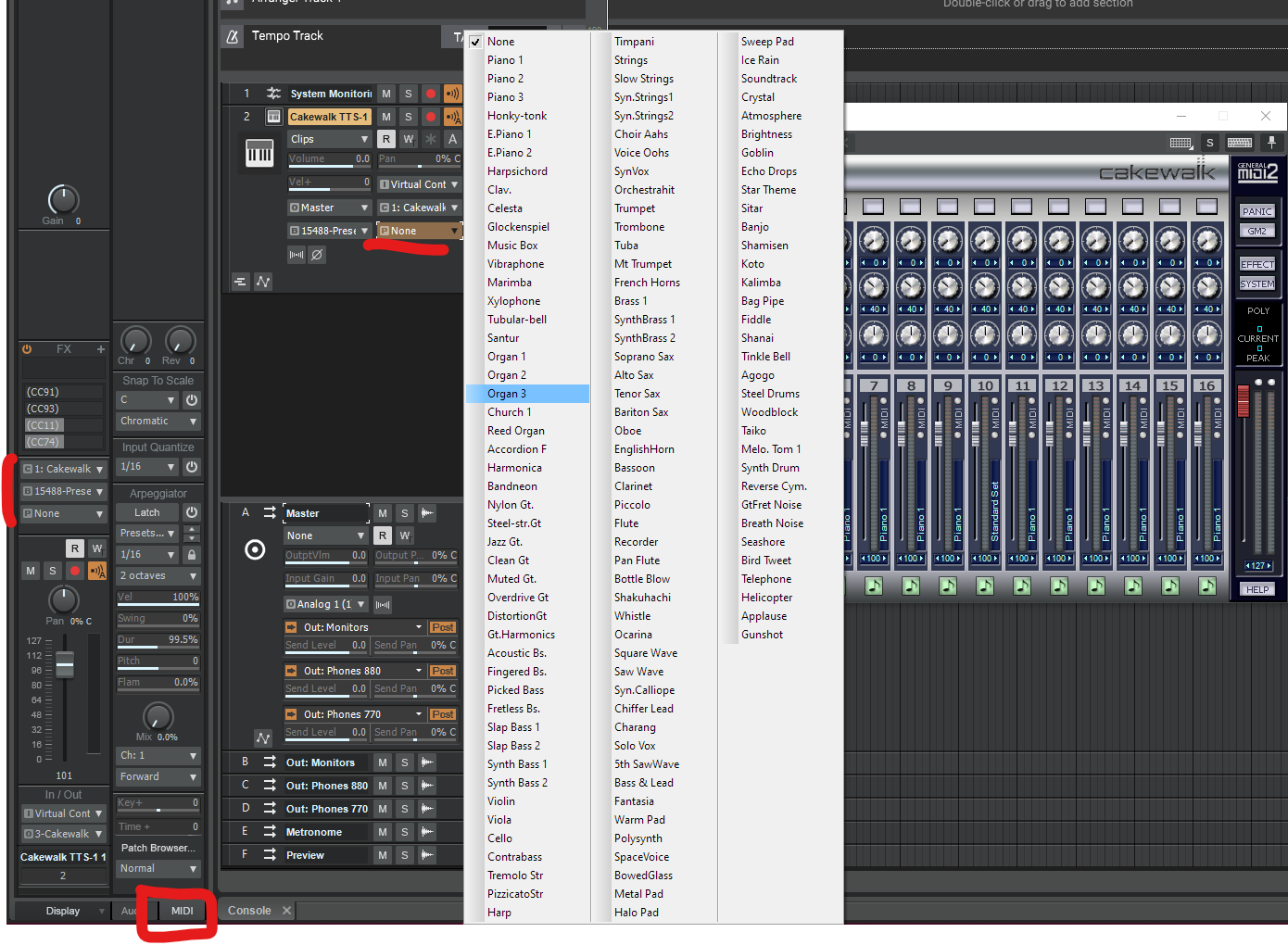This screenshot has width=1288, height=945.
Task: Click archive A button on TTS-1 track
Action: point(453,139)
